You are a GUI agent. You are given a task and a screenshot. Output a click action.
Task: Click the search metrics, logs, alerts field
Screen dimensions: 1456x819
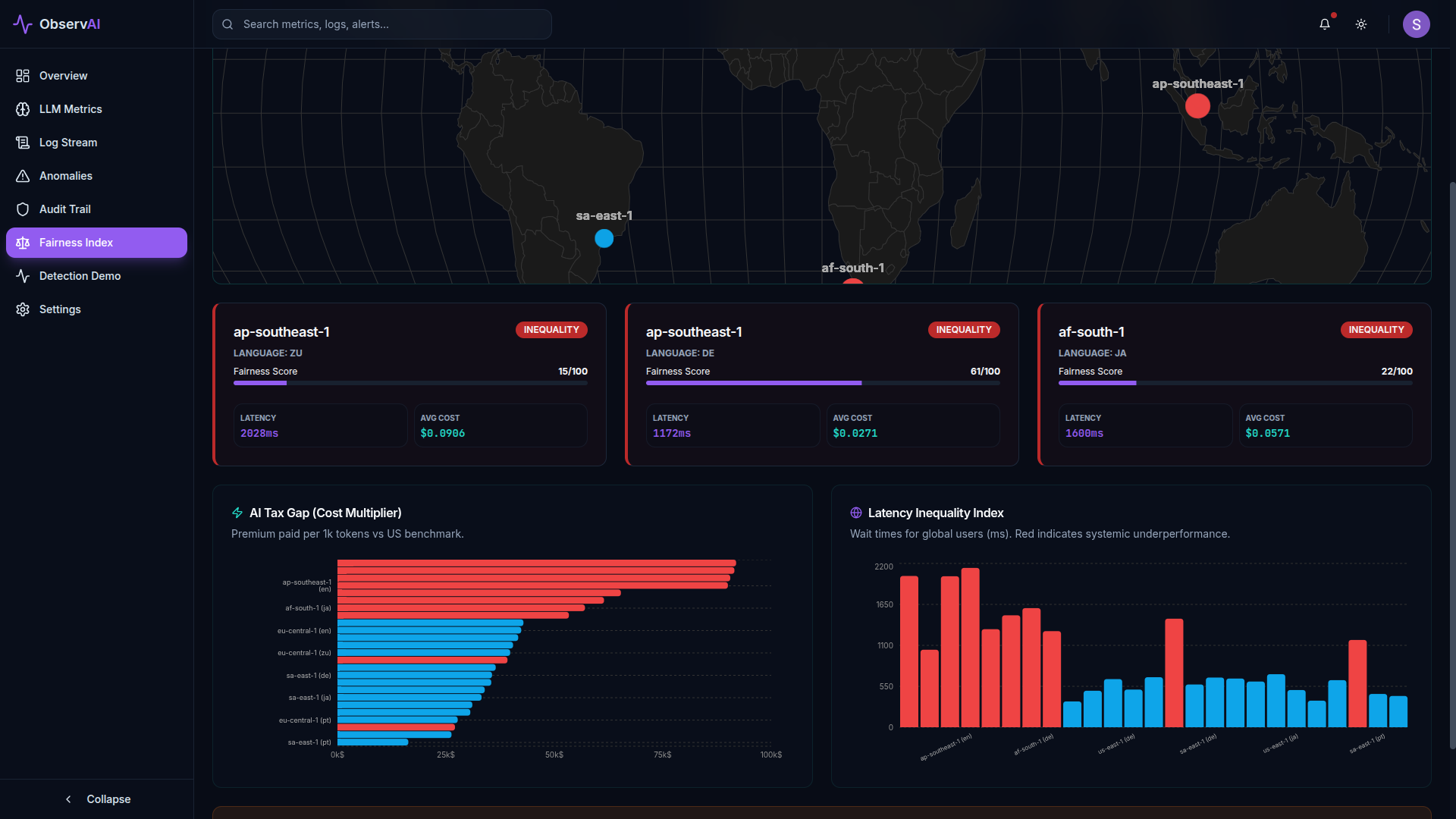(382, 24)
